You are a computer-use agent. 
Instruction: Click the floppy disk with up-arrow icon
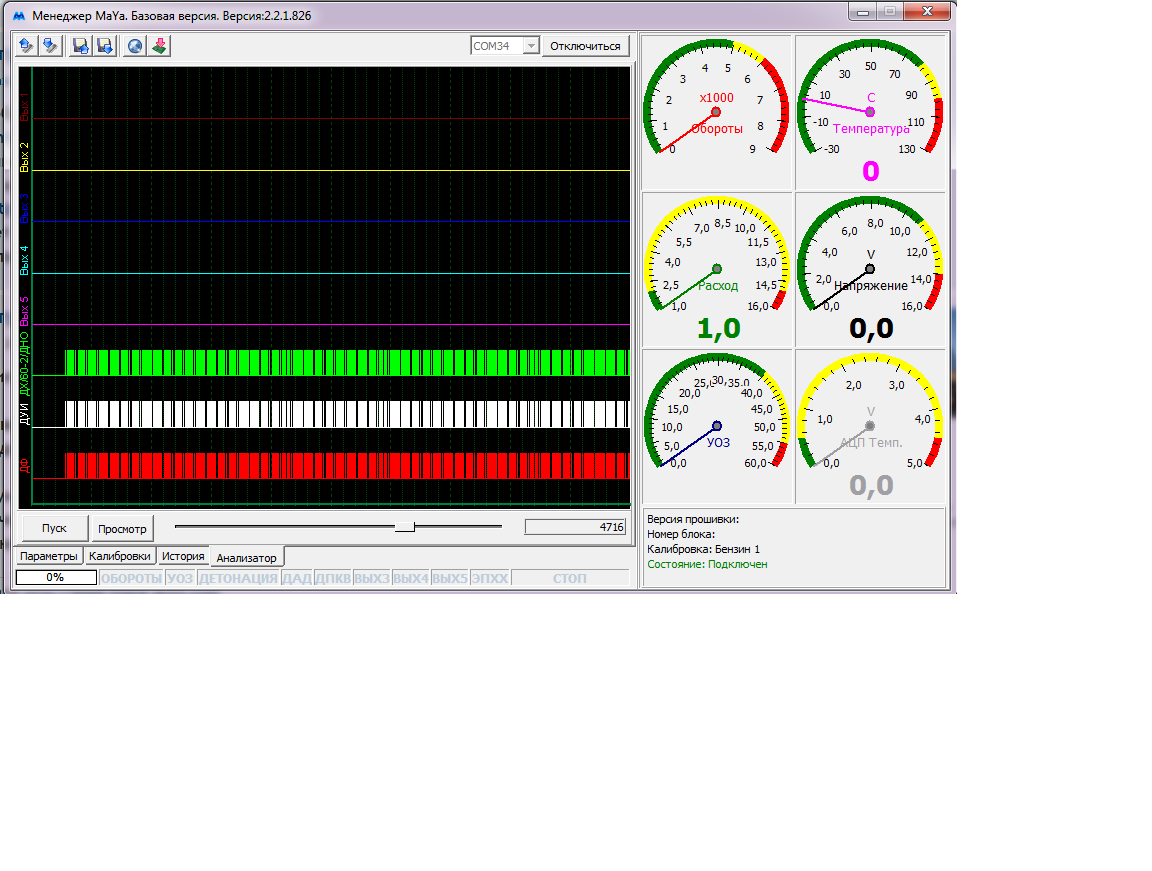81,46
